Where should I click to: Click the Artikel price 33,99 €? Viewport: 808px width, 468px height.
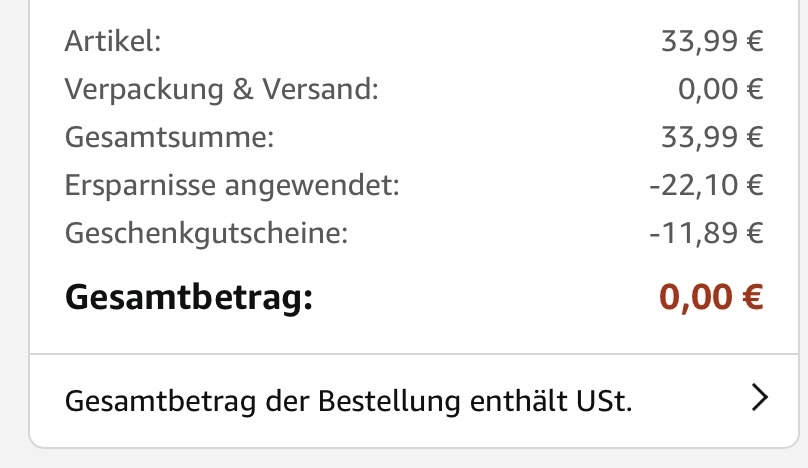coord(712,41)
